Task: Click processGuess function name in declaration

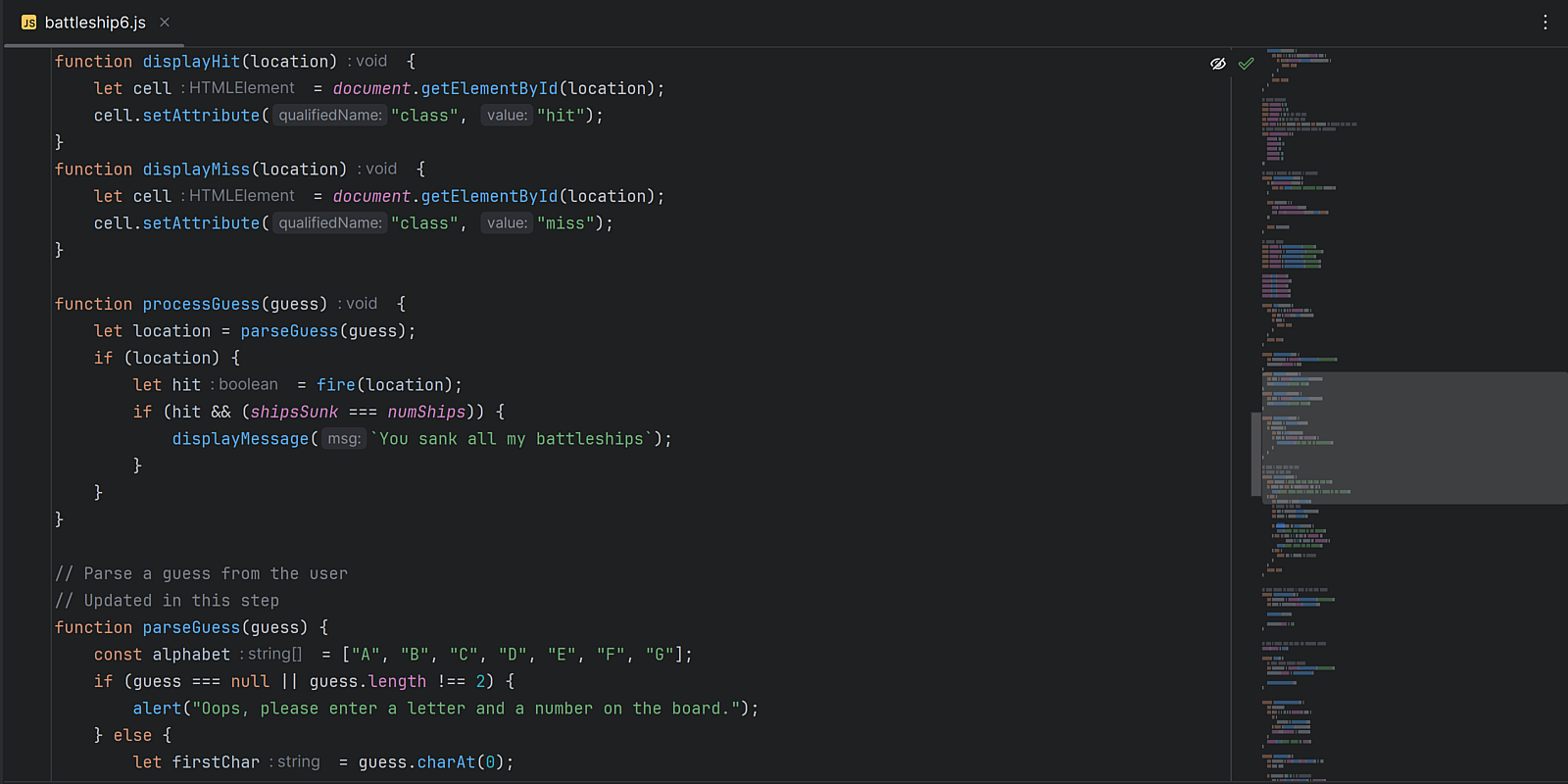Action: (201, 304)
